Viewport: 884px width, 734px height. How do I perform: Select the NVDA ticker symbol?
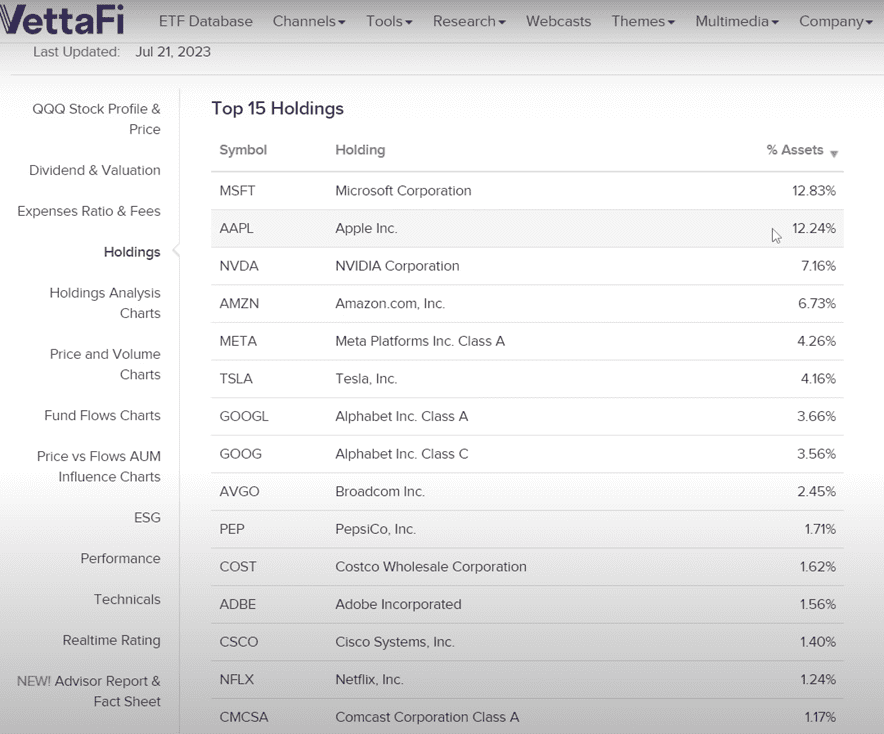pyautogui.click(x=239, y=266)
